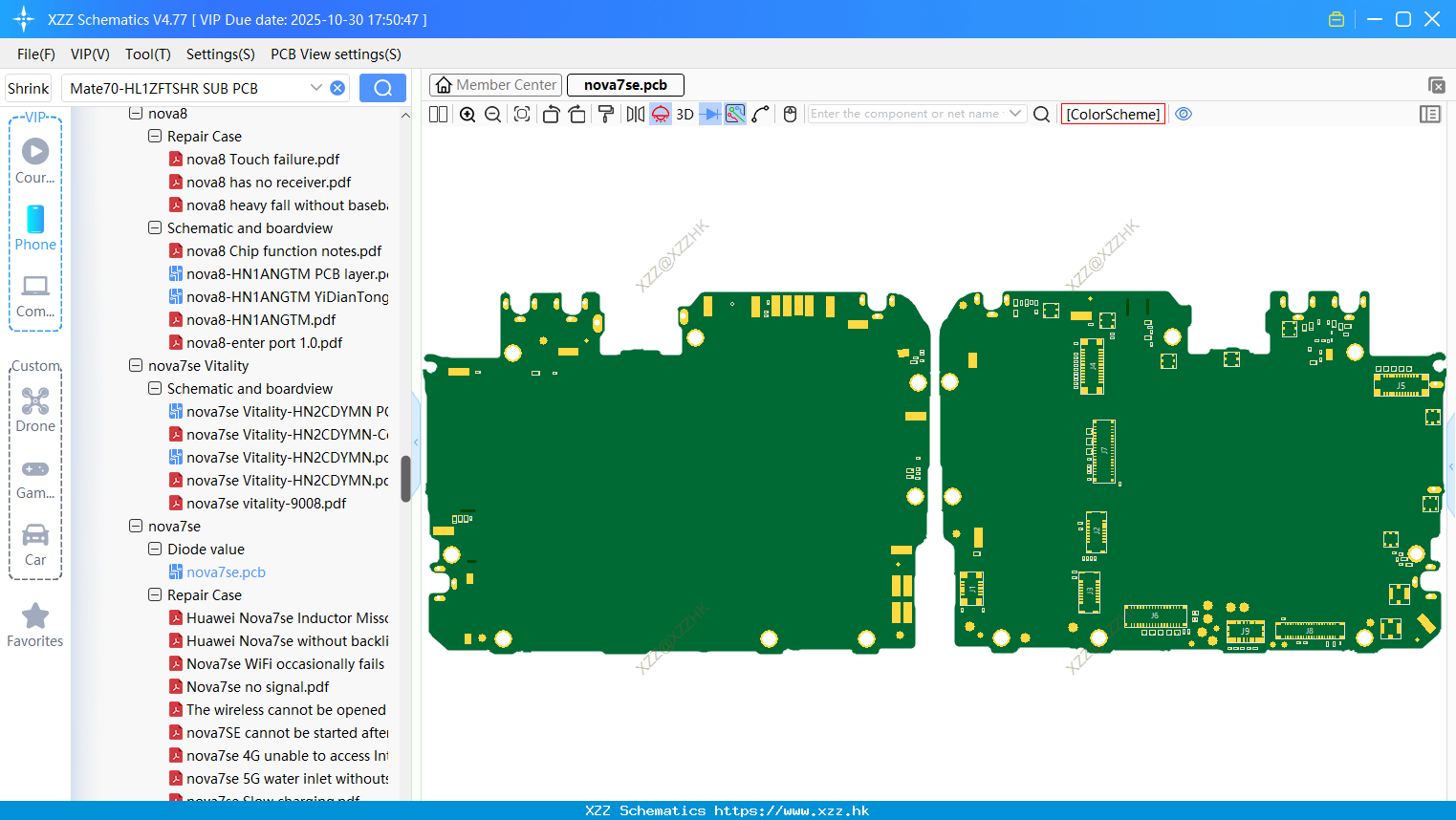Viewport: 1456px width, 820px height.
Task: Clear the Mate70 search text
Action: (337, 88)
